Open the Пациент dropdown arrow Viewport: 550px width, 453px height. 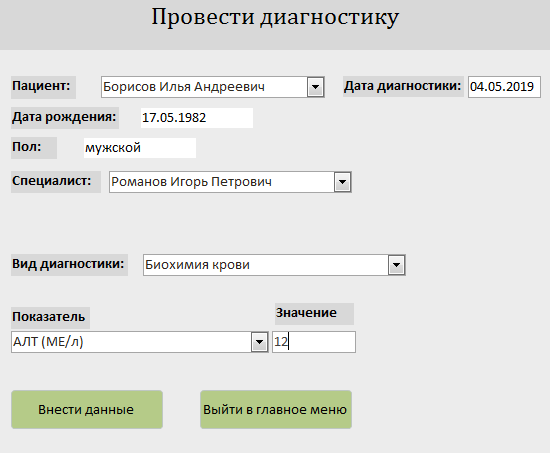coord(315,87)
